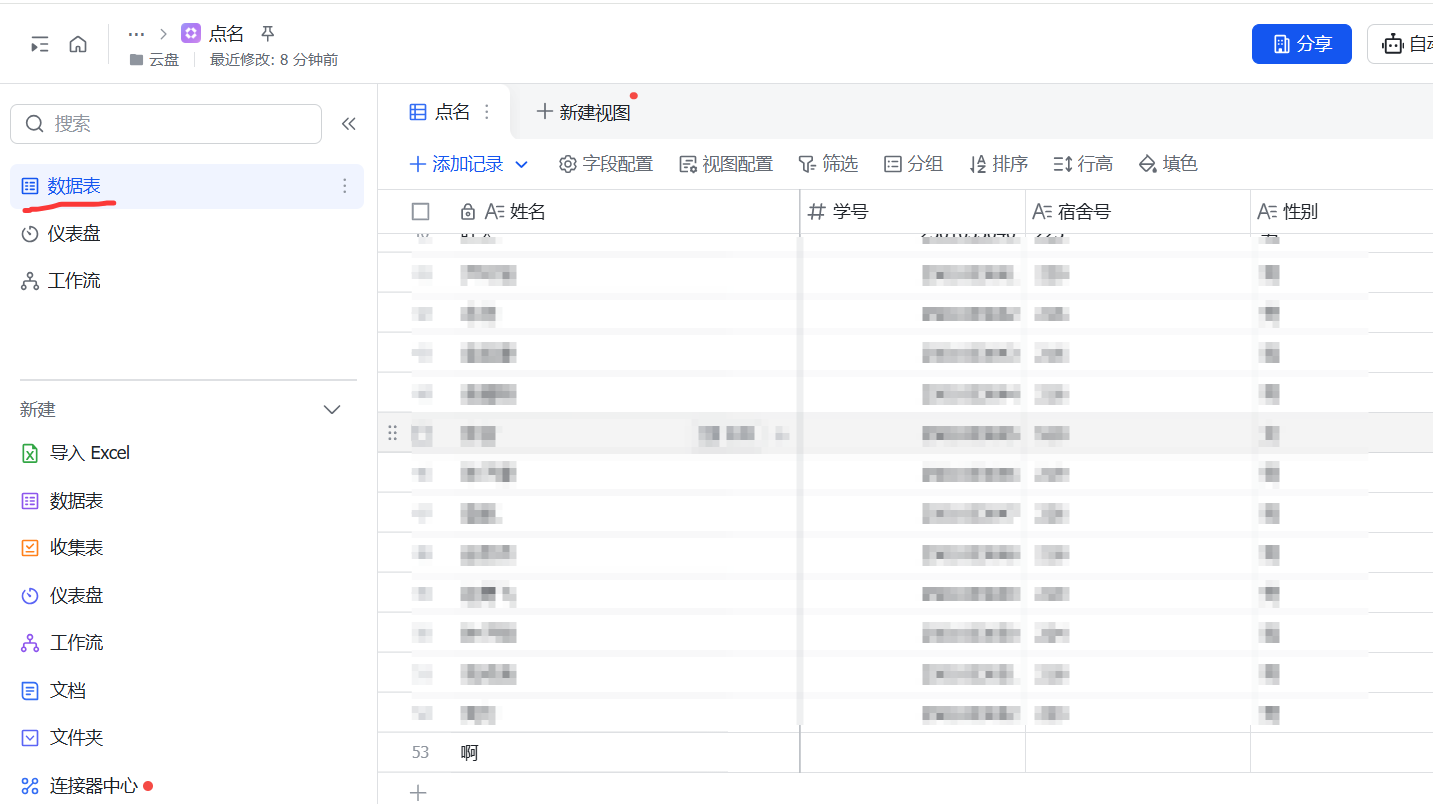Expand the 添加记录 dropdown arrow
Screen dimensions: 1433x804
[x=521, y=164]
